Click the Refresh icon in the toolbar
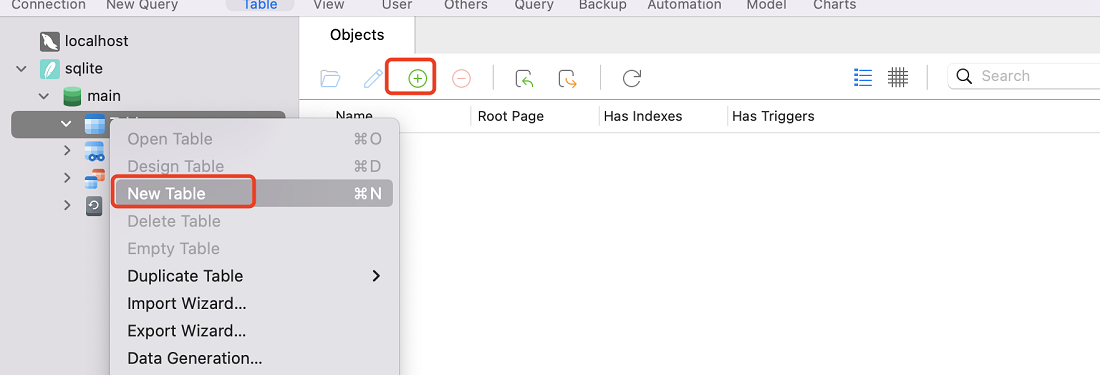The image size is (1100, 375). (631, 79)
